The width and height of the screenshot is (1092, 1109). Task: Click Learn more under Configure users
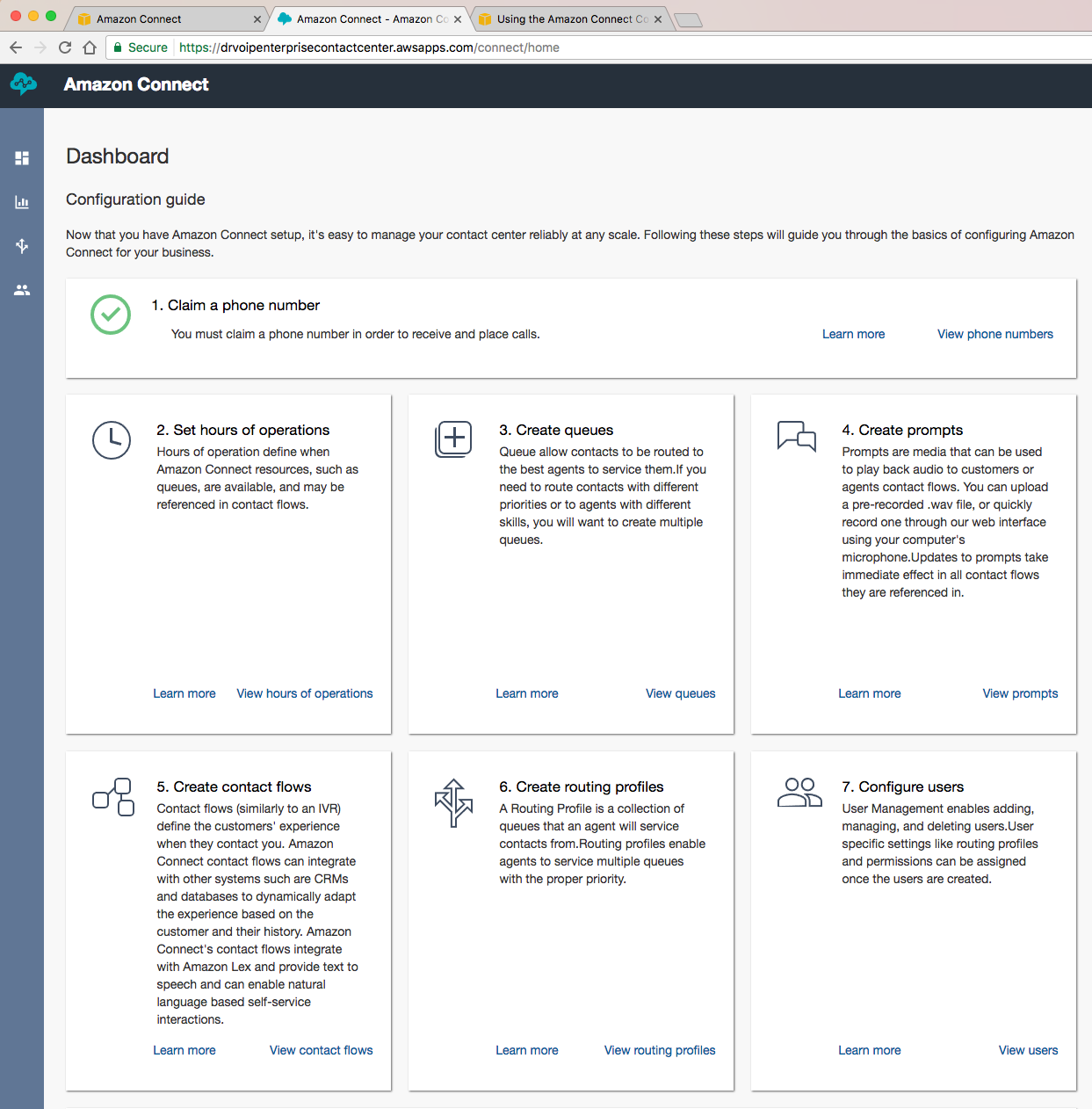(x=870, y=1050)
